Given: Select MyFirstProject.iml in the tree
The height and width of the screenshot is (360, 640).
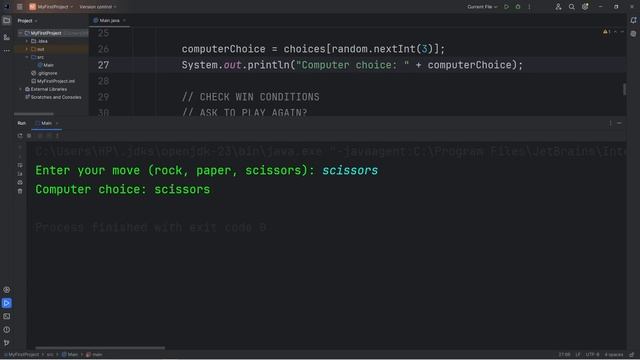Looking at the screenshot, I should [x=53, y=81].
